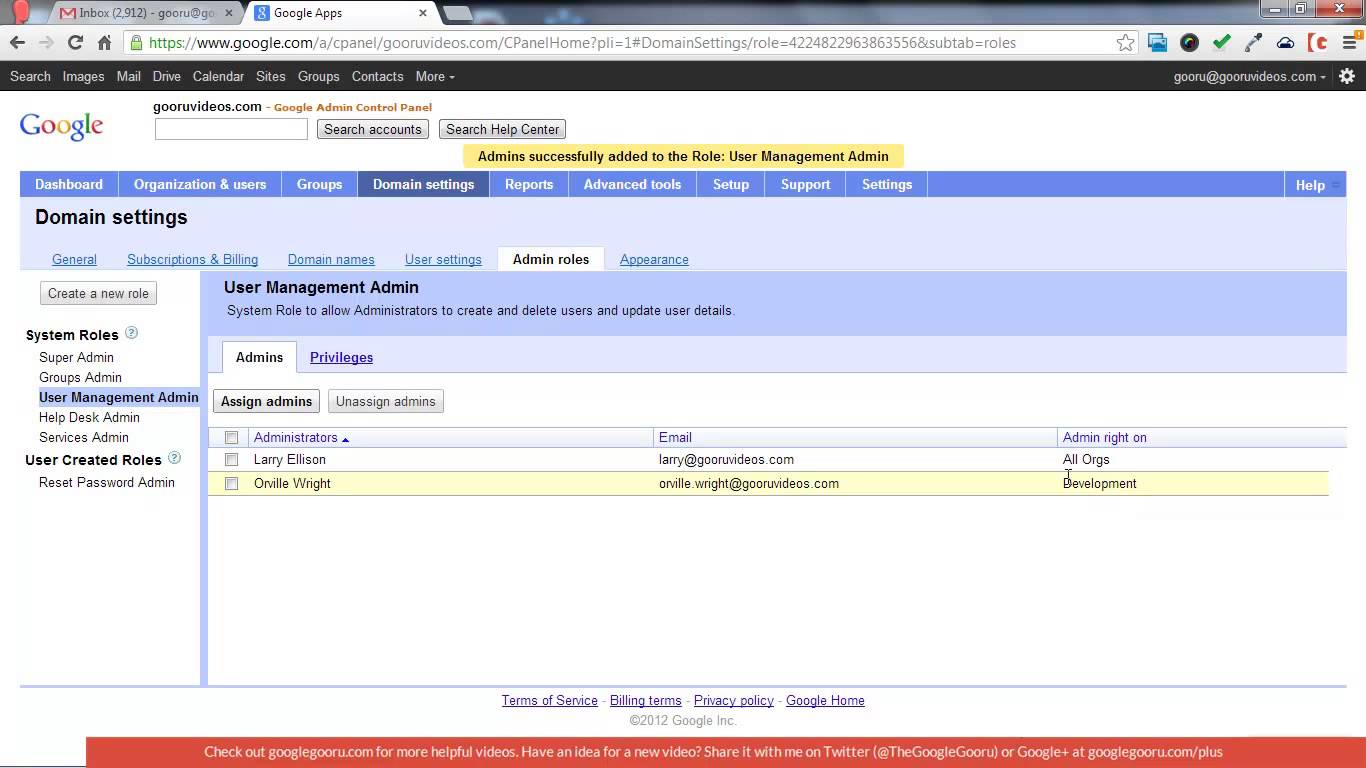
Task: Go to the General subtab
Action: tap(74, 259)
